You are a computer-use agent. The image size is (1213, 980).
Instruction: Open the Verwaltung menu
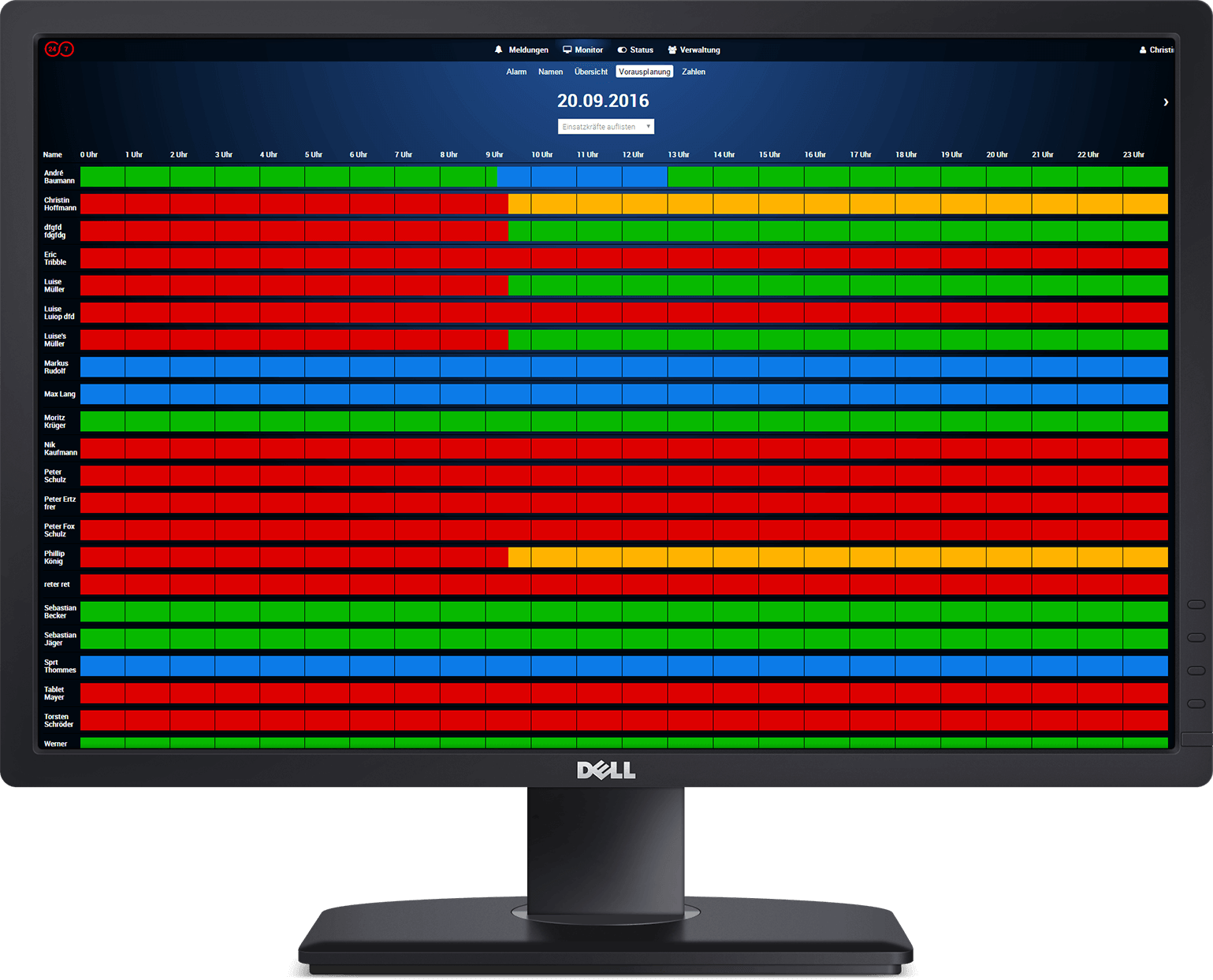(694, 50)
